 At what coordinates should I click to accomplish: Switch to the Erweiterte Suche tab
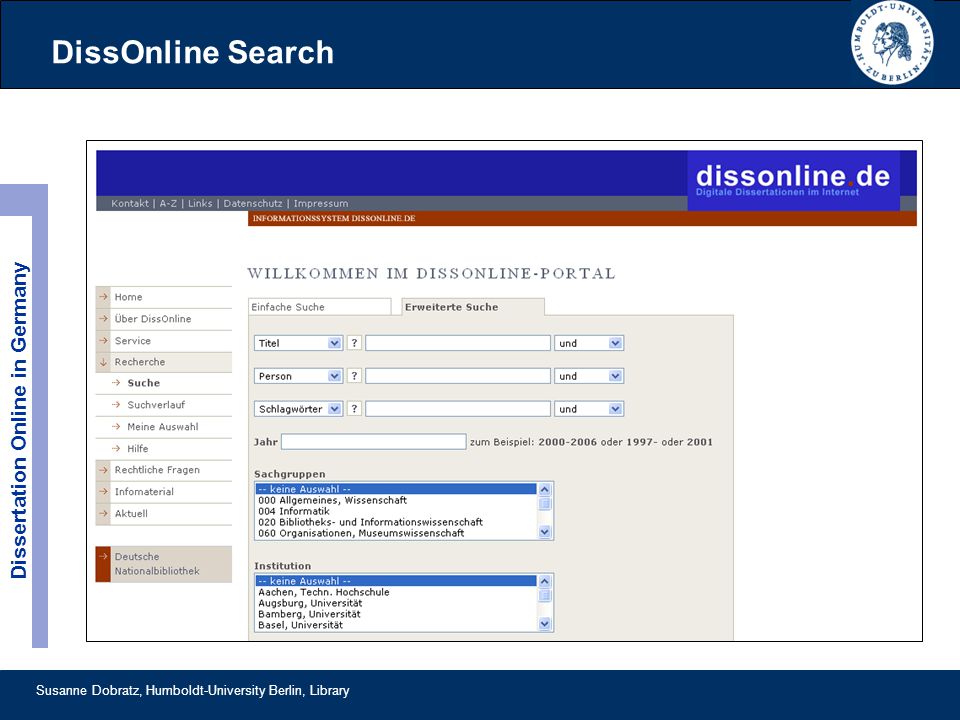[473, 307]
